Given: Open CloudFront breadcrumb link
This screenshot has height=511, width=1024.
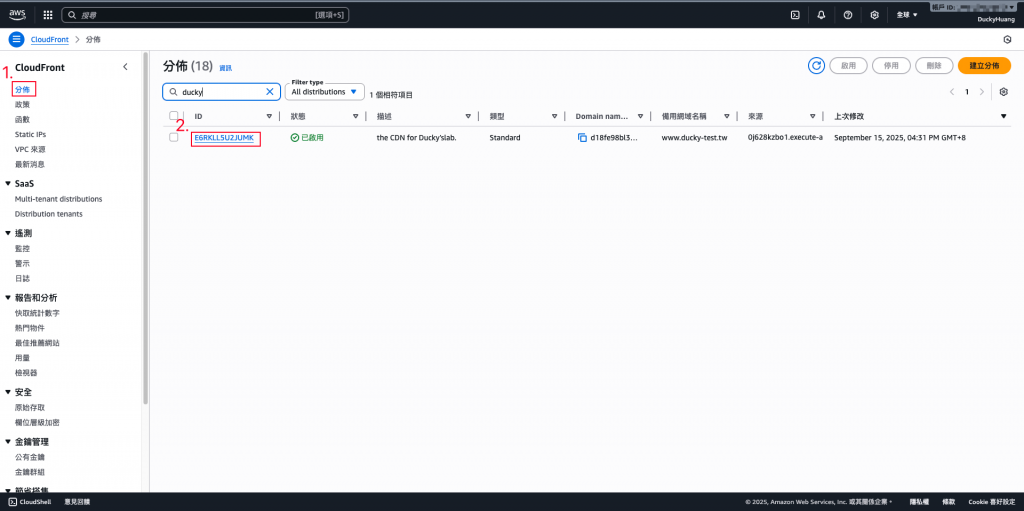Looking at the screenshot, I should pyautogui.click(x=50, y=40).
